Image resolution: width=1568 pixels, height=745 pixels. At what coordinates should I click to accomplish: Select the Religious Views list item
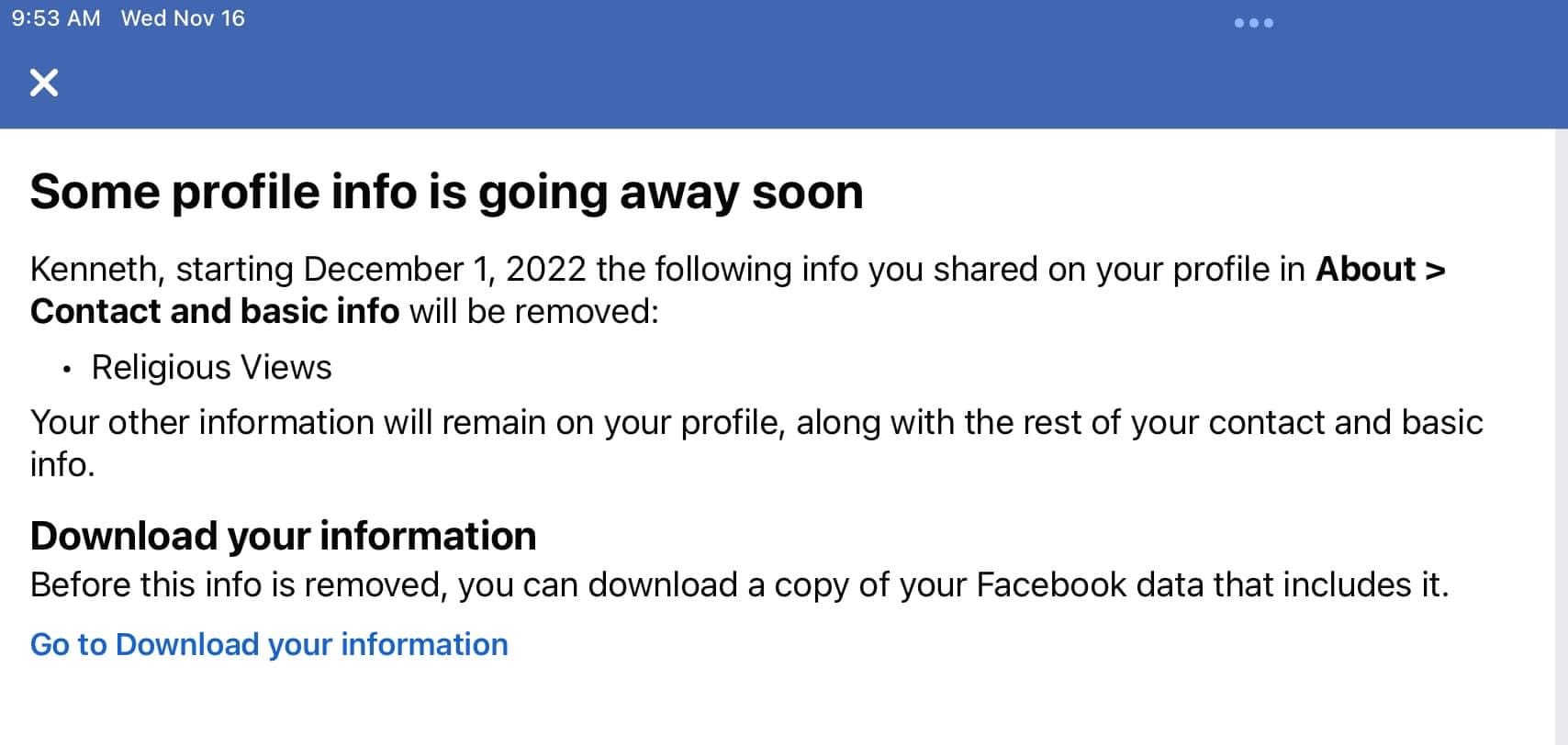pos(211,368)
